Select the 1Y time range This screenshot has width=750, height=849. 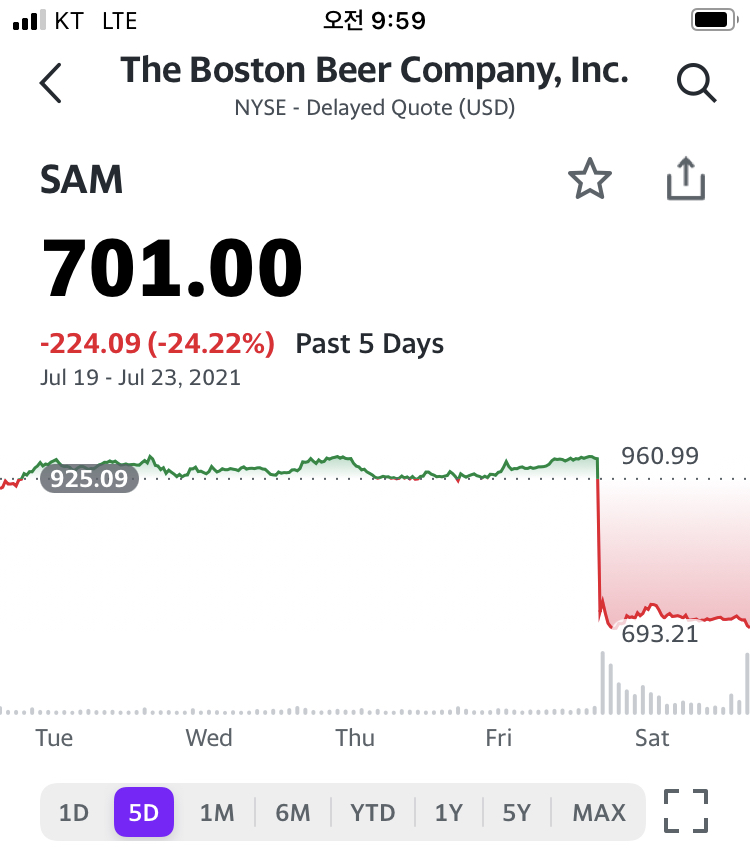pyautogui.click(x=449, y=812)
